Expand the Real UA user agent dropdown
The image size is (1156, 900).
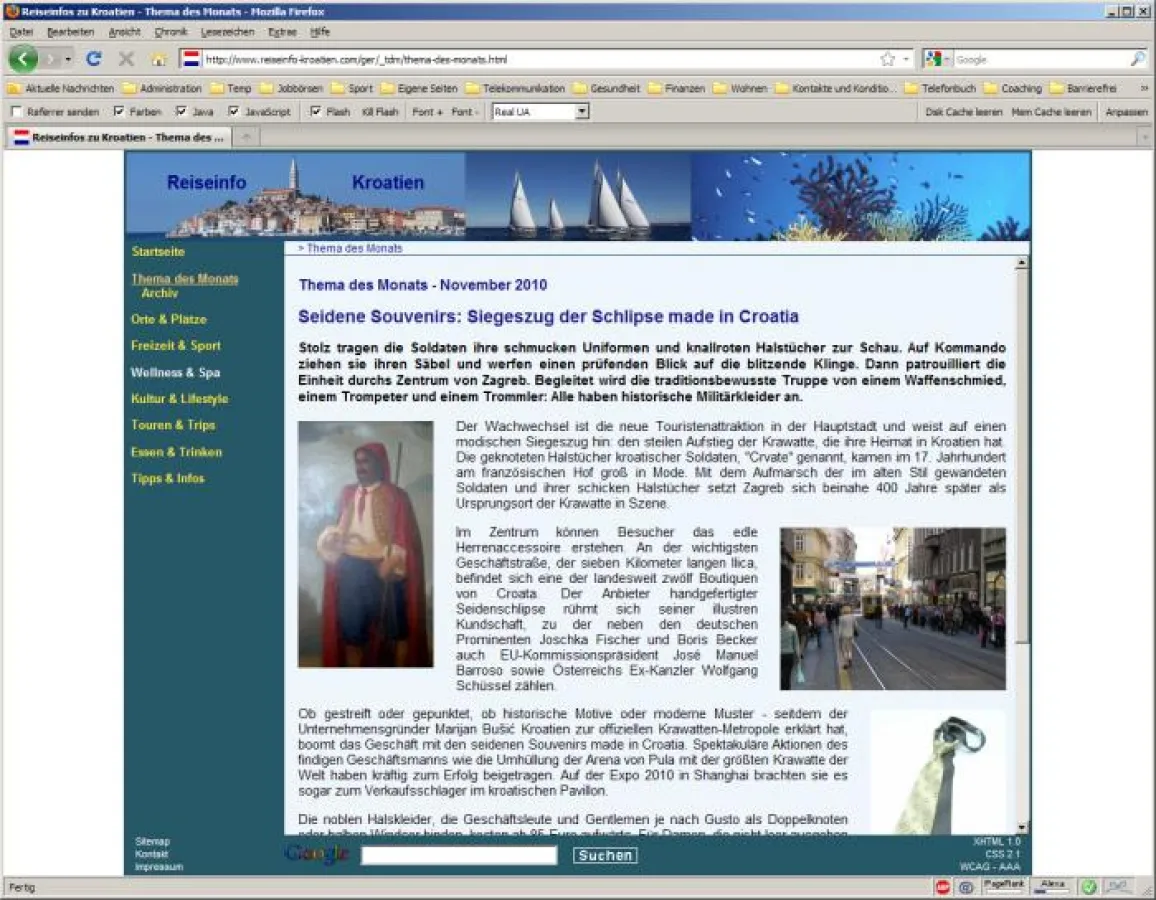click(x=582, y=112)
